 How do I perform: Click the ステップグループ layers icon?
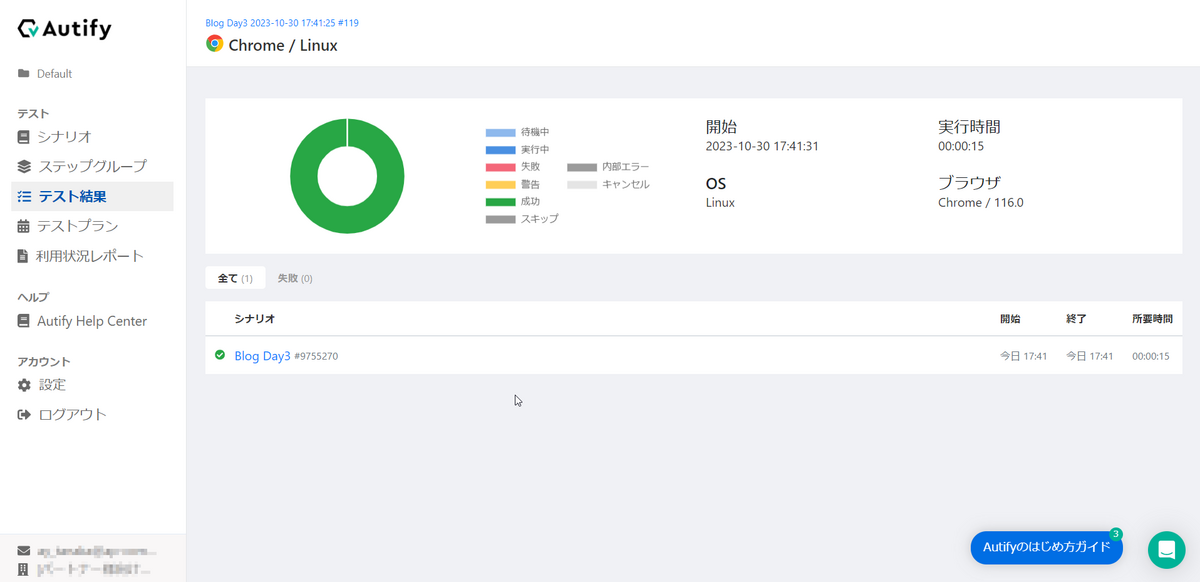coord(24,167)
